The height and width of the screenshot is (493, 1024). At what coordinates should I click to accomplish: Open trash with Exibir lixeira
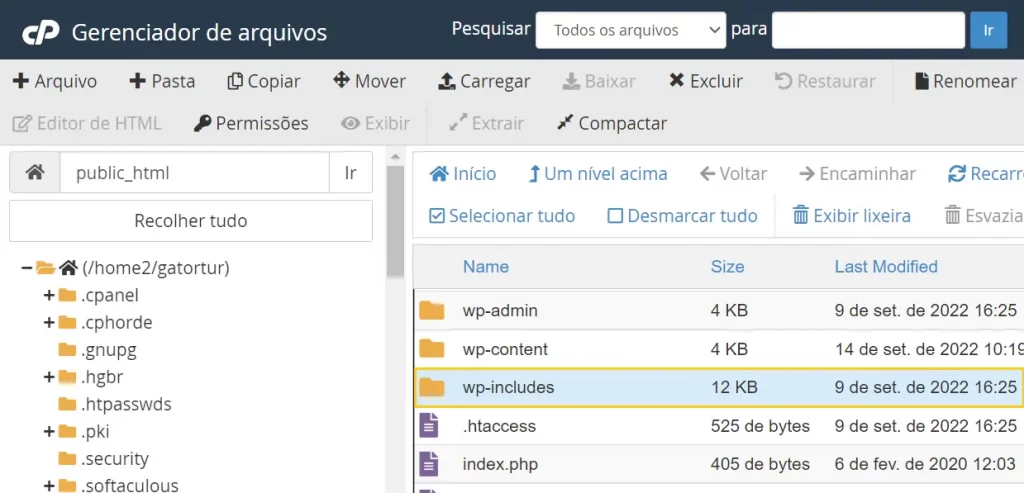852,215
